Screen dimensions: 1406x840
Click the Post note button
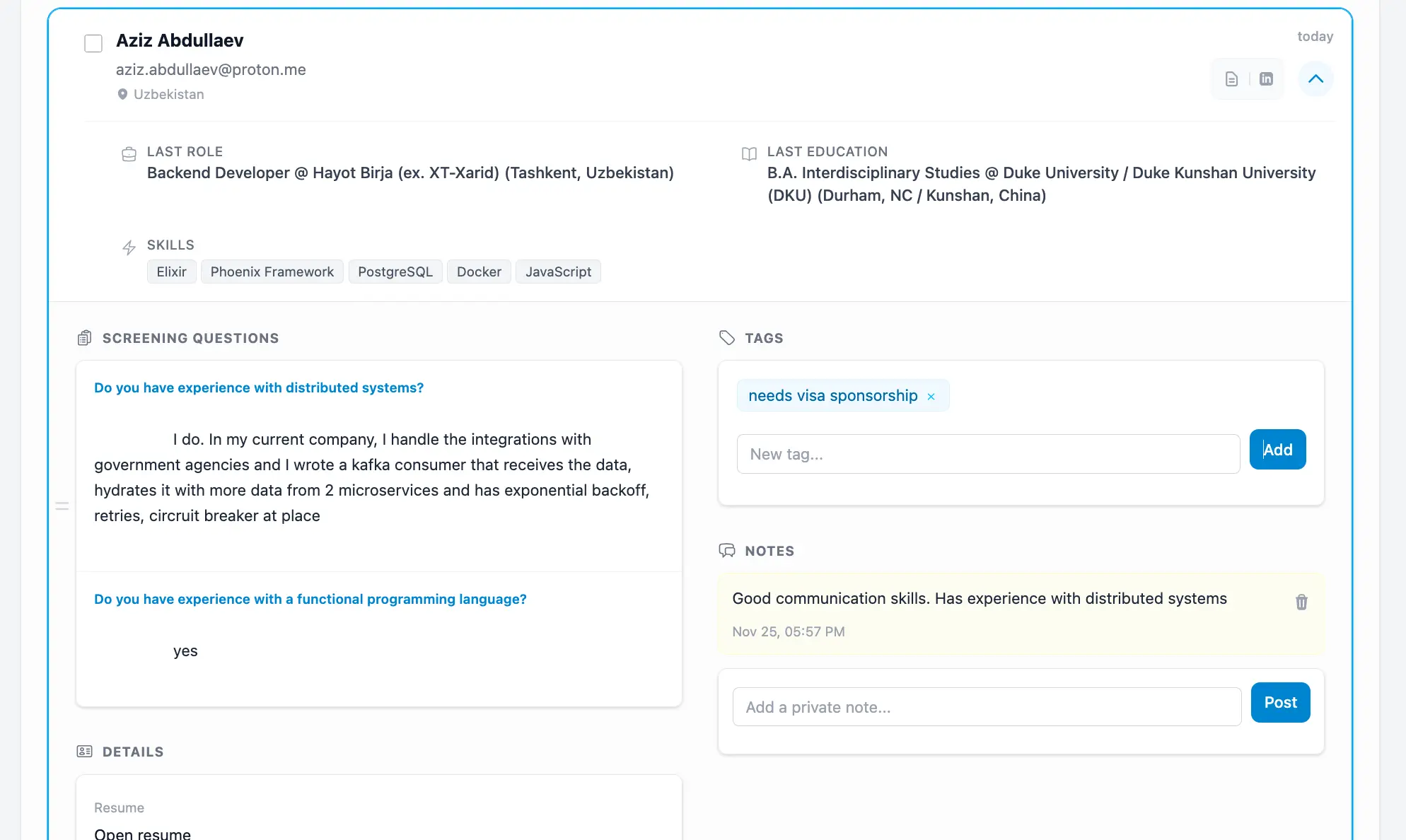tap(1280, 703)
